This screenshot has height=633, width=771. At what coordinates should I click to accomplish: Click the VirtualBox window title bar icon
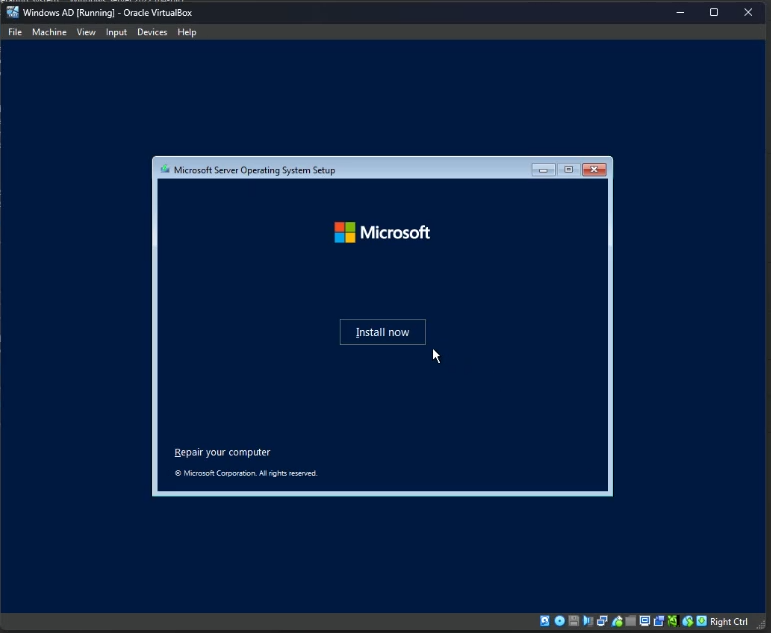pos(12,12)
